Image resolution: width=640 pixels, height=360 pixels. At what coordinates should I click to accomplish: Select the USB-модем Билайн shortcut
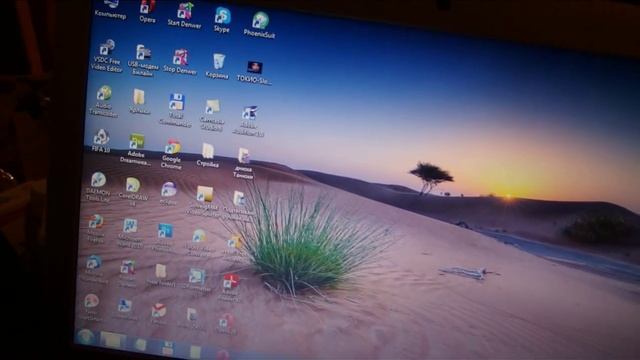click(x=143, y=60)
